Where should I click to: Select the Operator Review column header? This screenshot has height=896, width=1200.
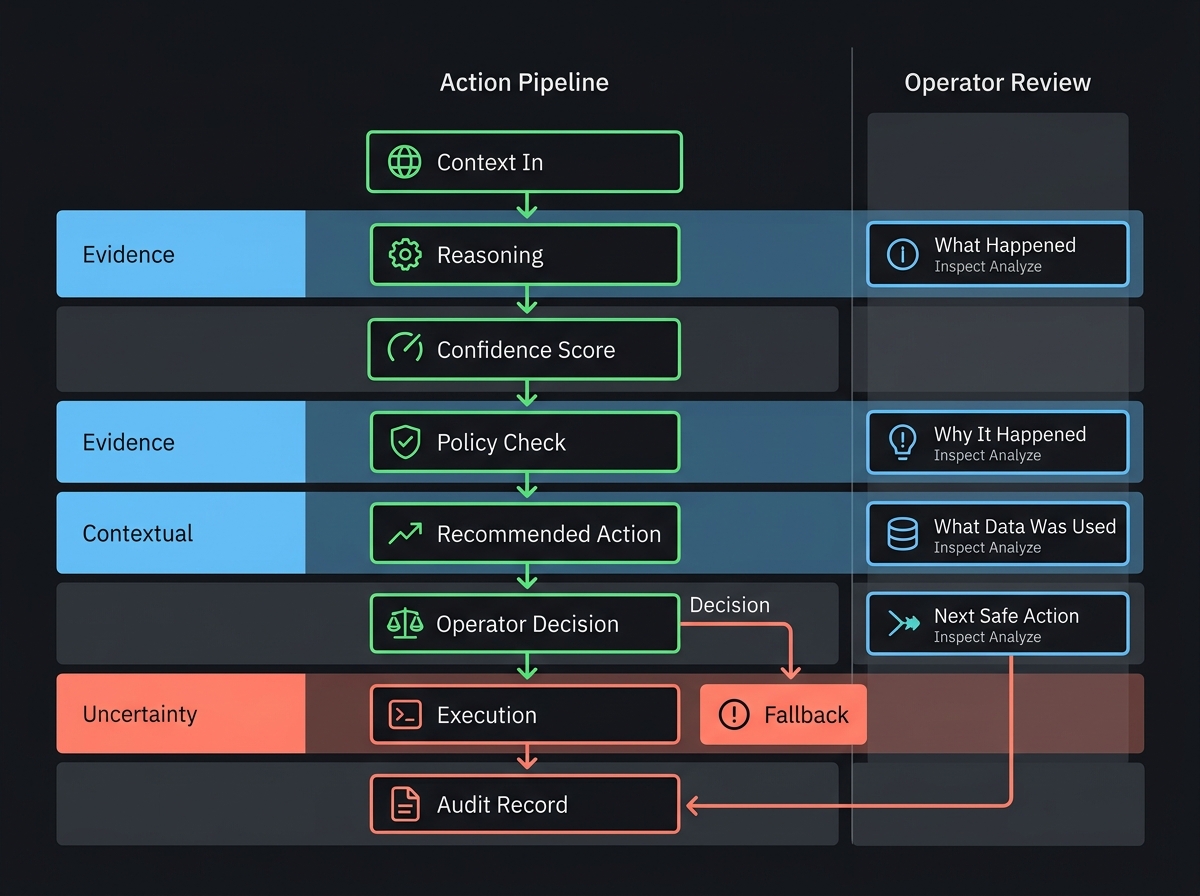pos(997,82)
